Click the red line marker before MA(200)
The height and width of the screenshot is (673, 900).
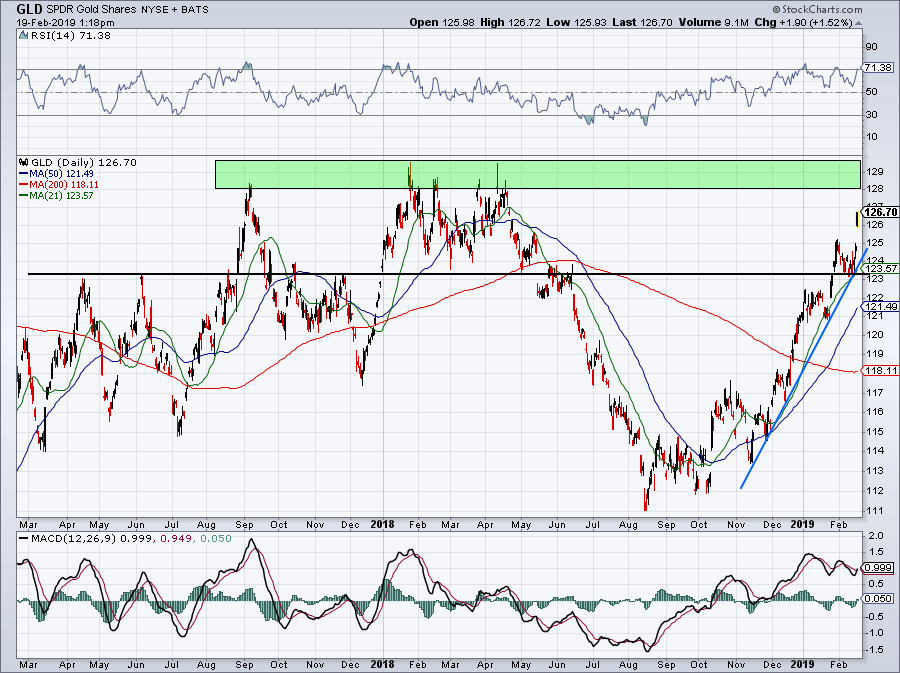[x=24, y=185]
